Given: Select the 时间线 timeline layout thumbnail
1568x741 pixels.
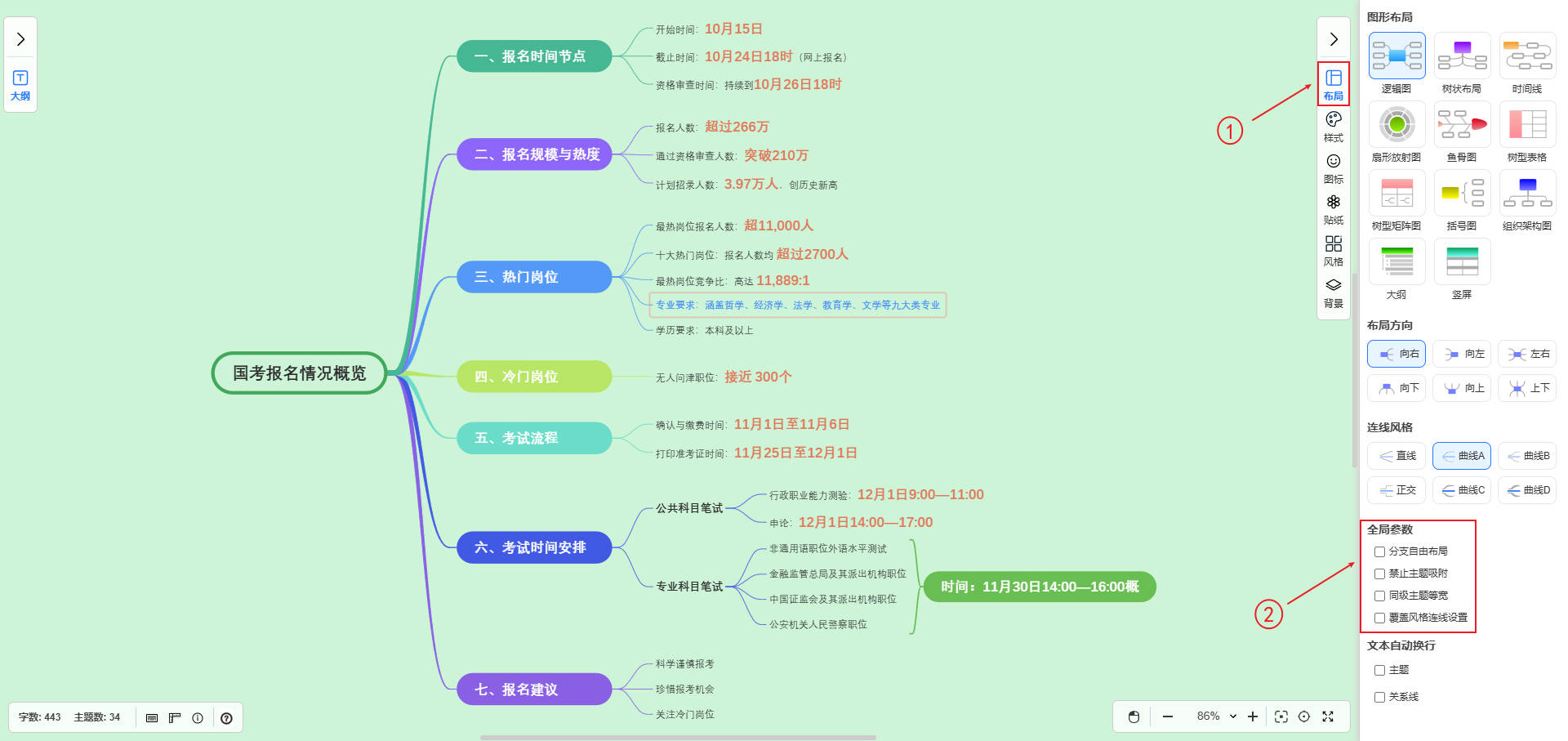Looking at the screenshot, I should pyautogui.click(x=1527, y=56).
